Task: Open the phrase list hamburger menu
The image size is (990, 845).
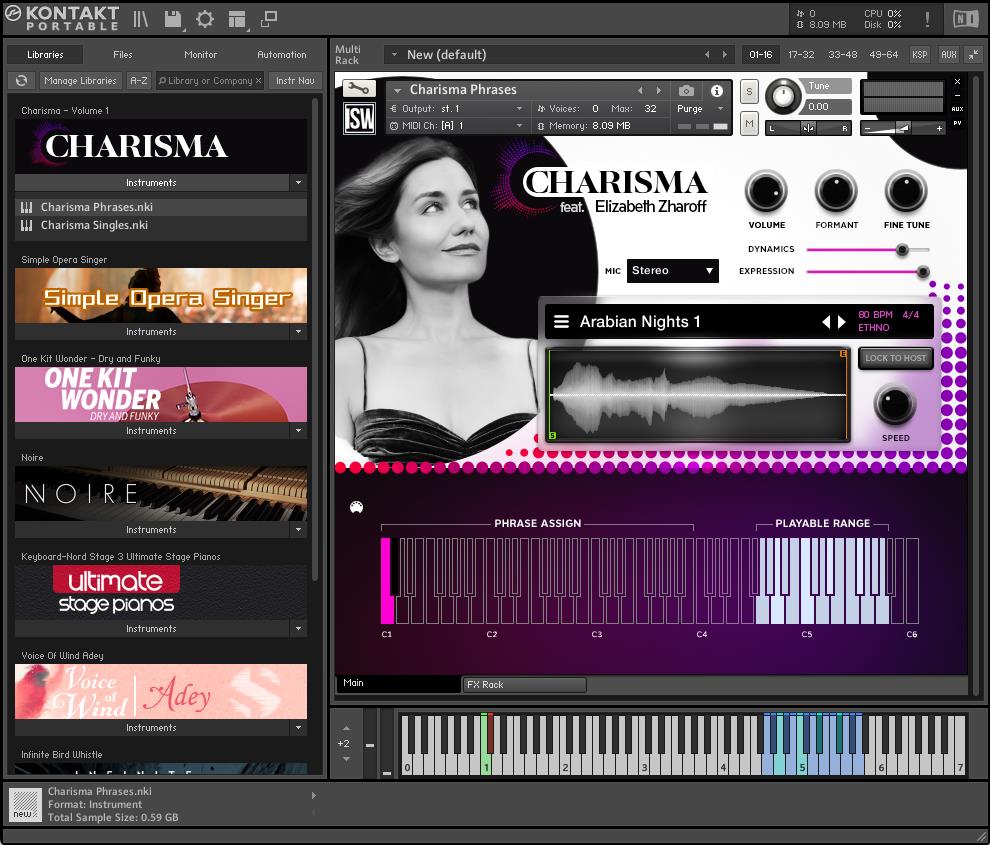Action: point(562,322)
